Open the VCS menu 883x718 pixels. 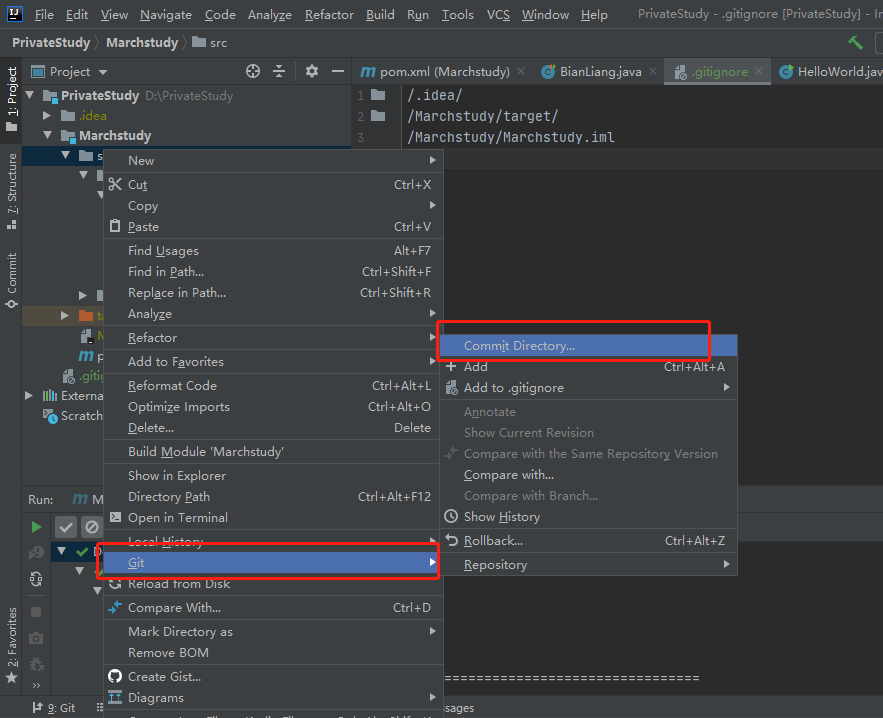[498, 15]
